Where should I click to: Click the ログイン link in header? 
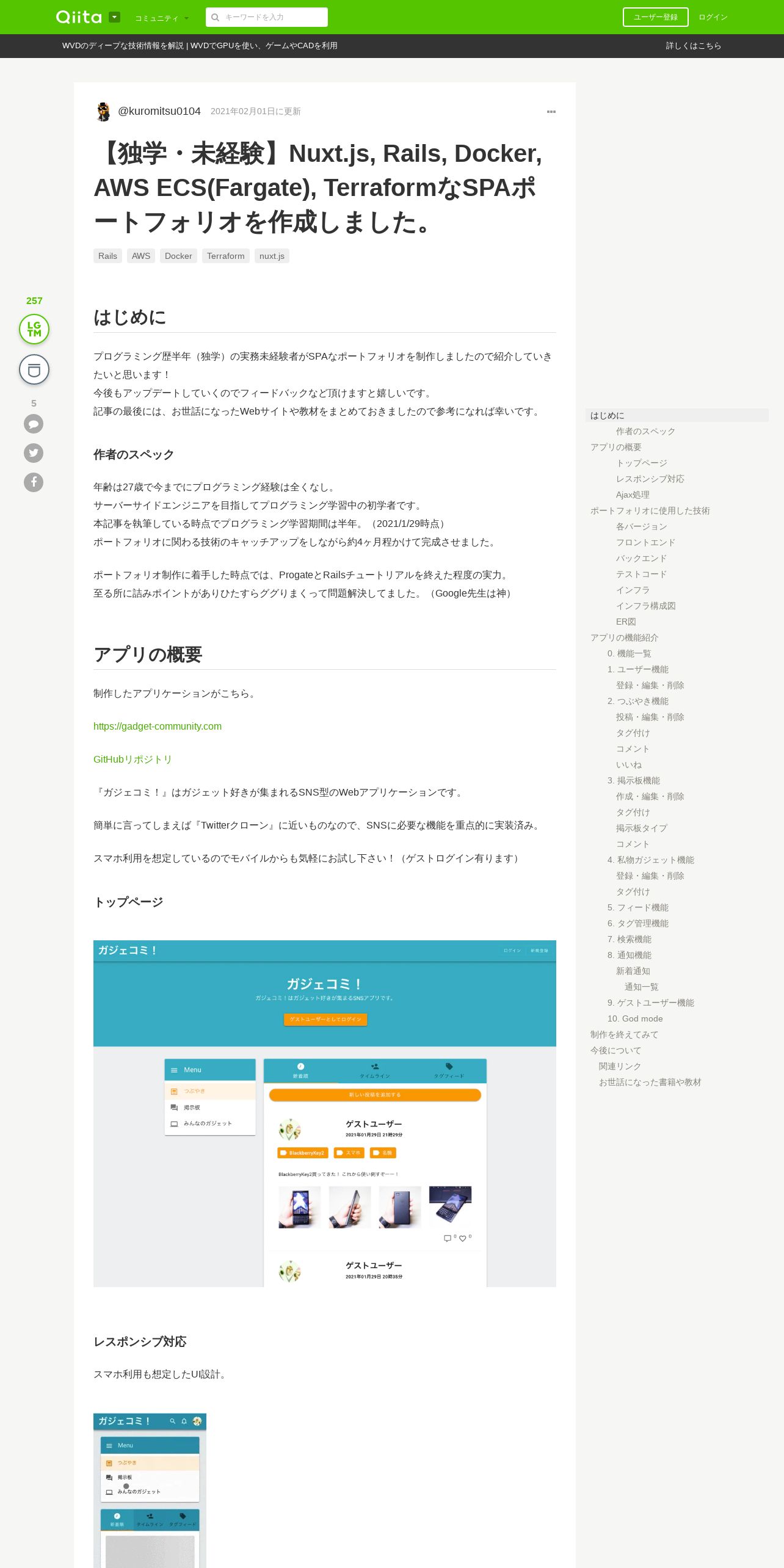pyautogui.click(x=713, y=17)
